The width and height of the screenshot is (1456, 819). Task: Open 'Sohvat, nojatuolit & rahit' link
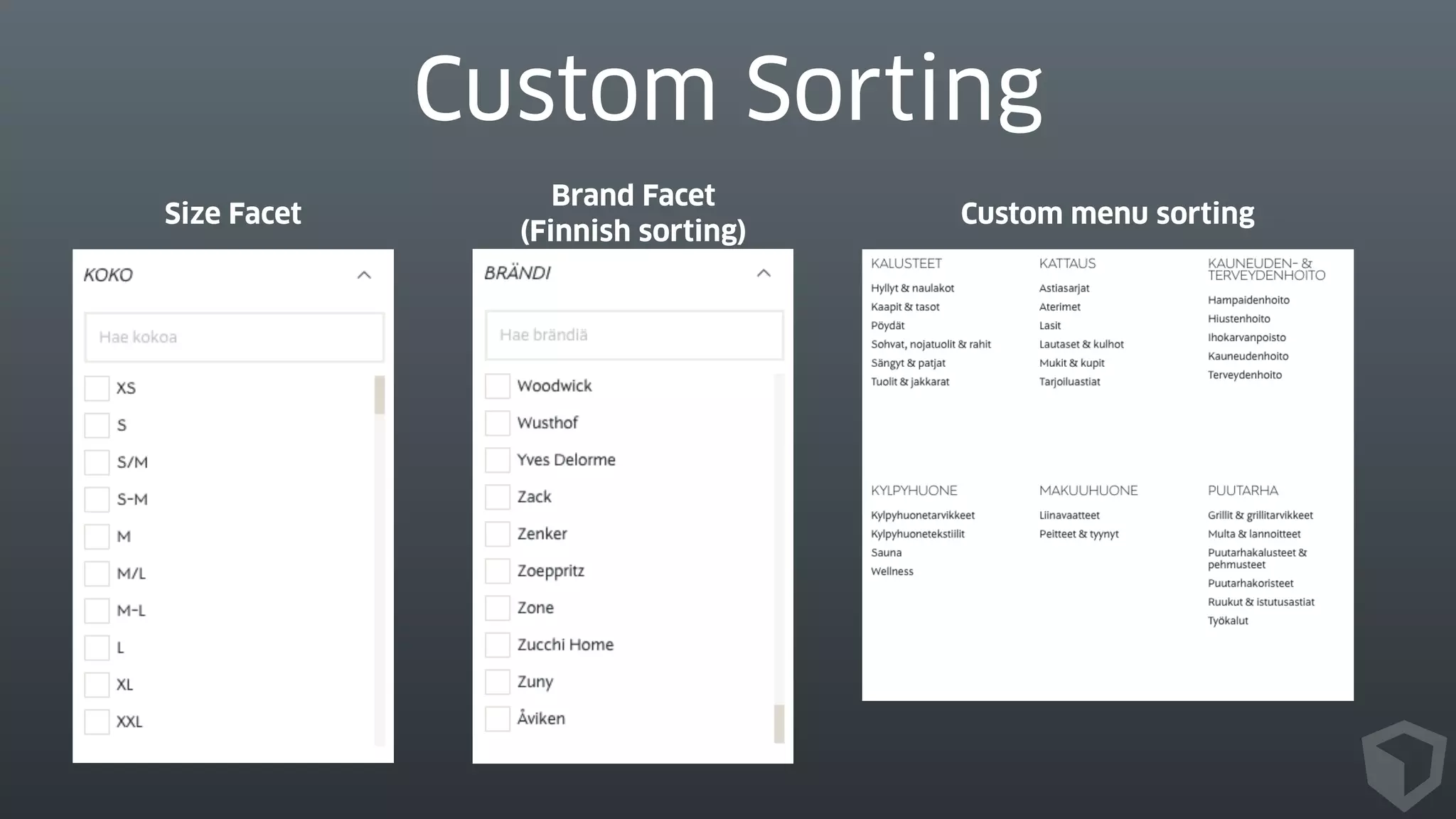tap(931, 344)
